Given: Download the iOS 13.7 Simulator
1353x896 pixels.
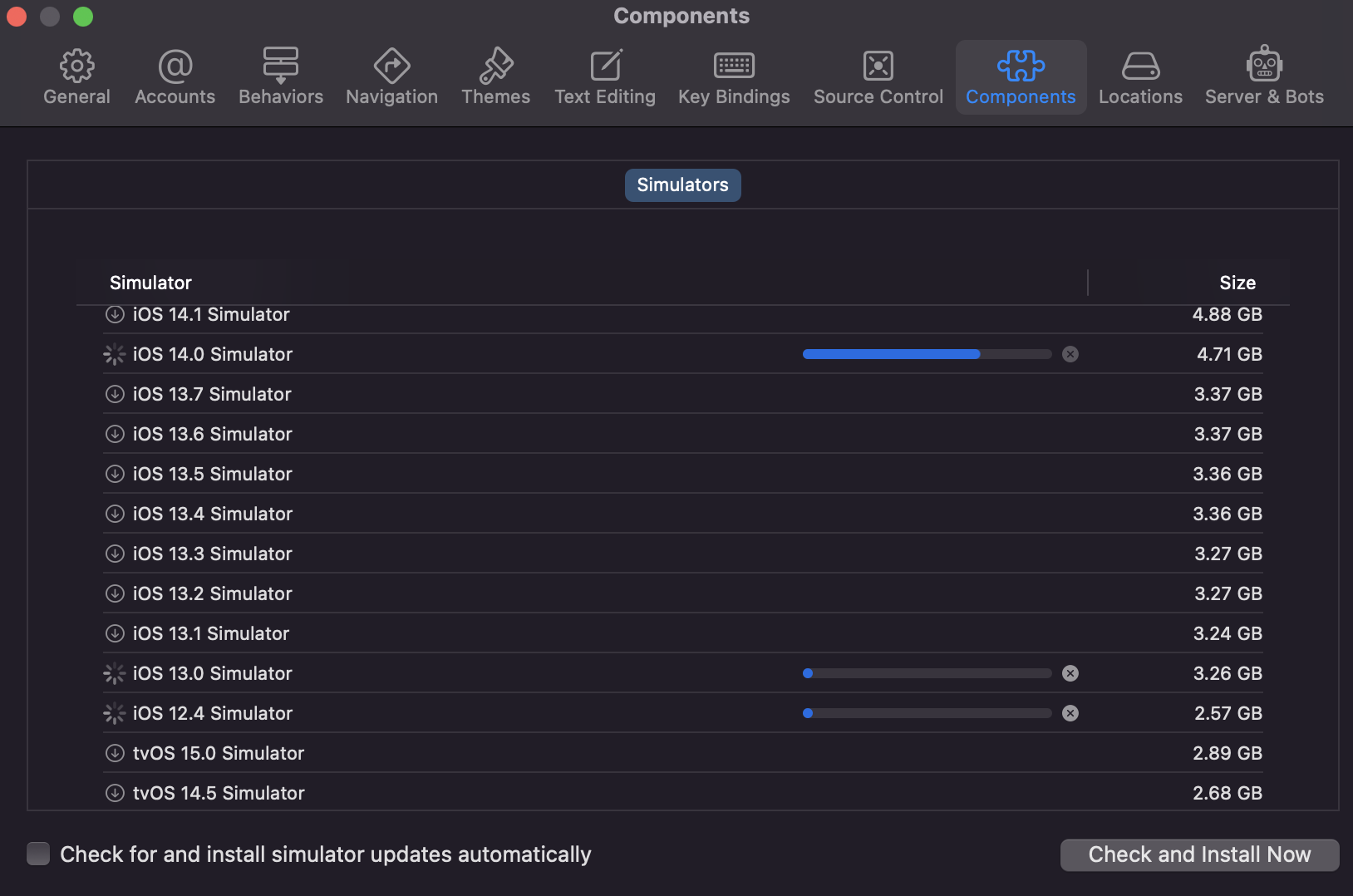Looking at the screenshot, I should [115, 394].
